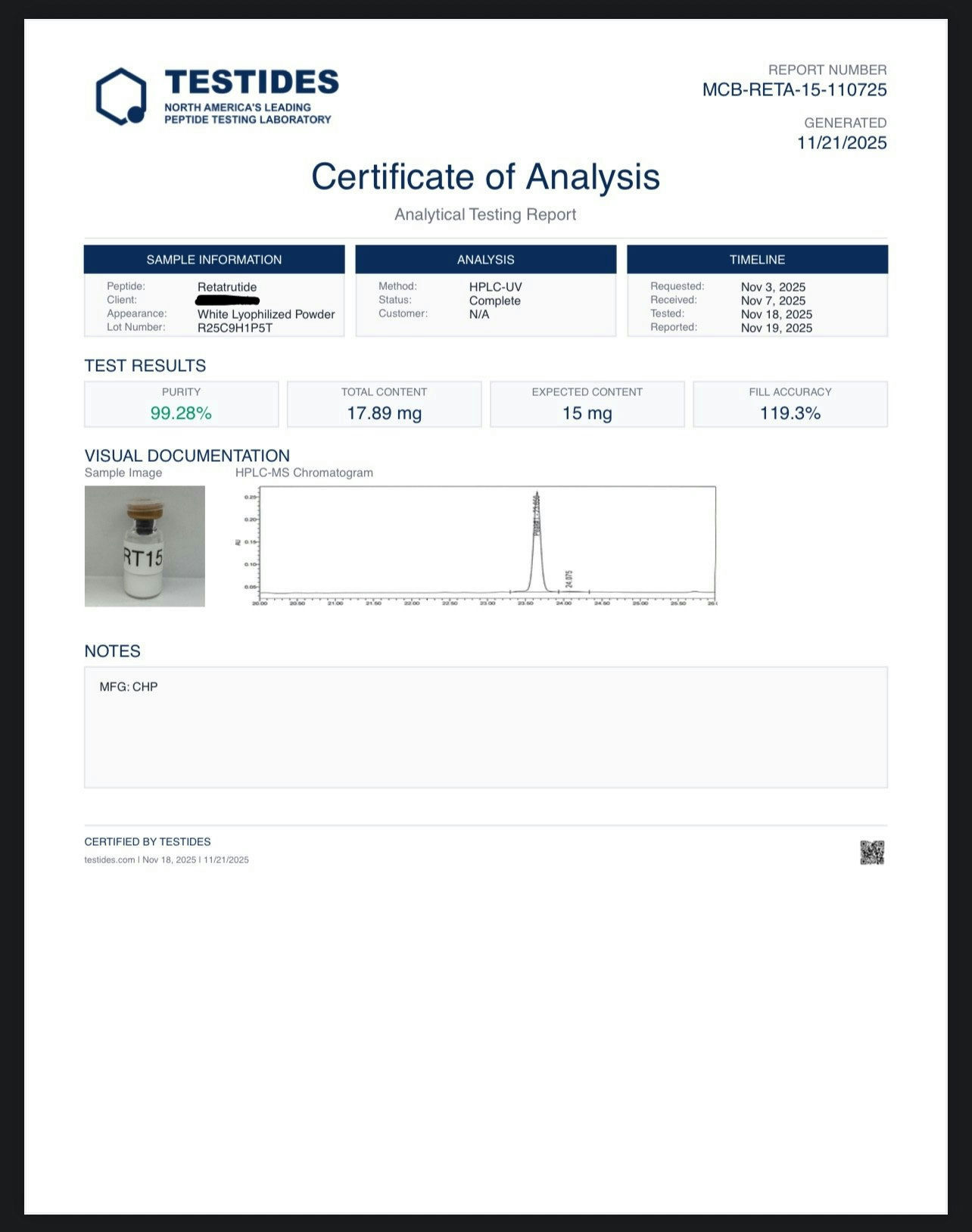Click the Received date Nov 7, 2025

pyautogui.click(x=773, y=301)
